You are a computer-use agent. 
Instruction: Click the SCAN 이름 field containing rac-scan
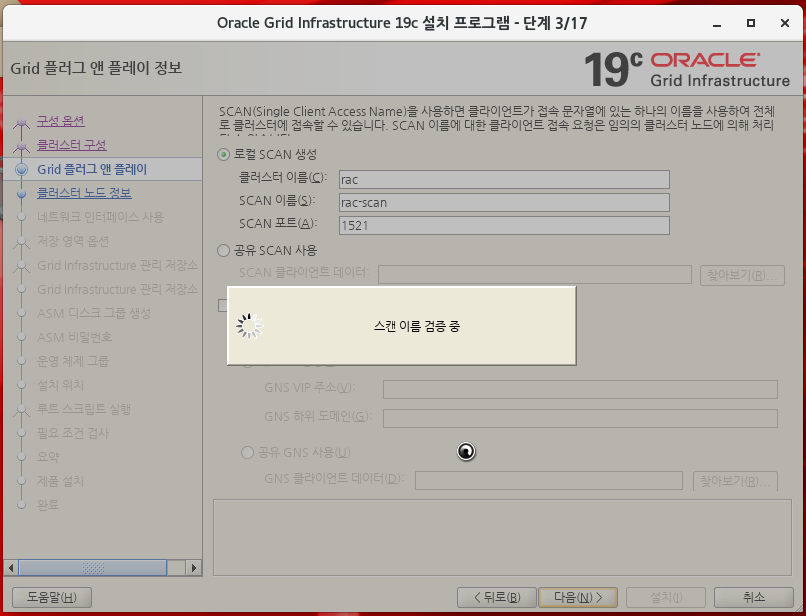click(504, 203)
